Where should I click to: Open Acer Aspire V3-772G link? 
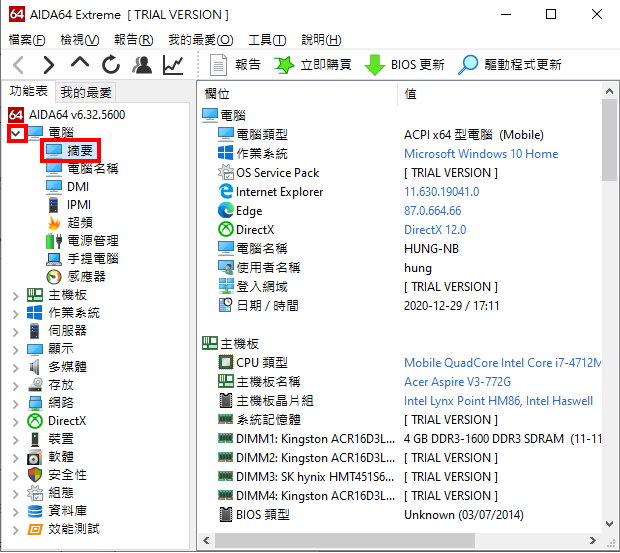click(457, 382)
